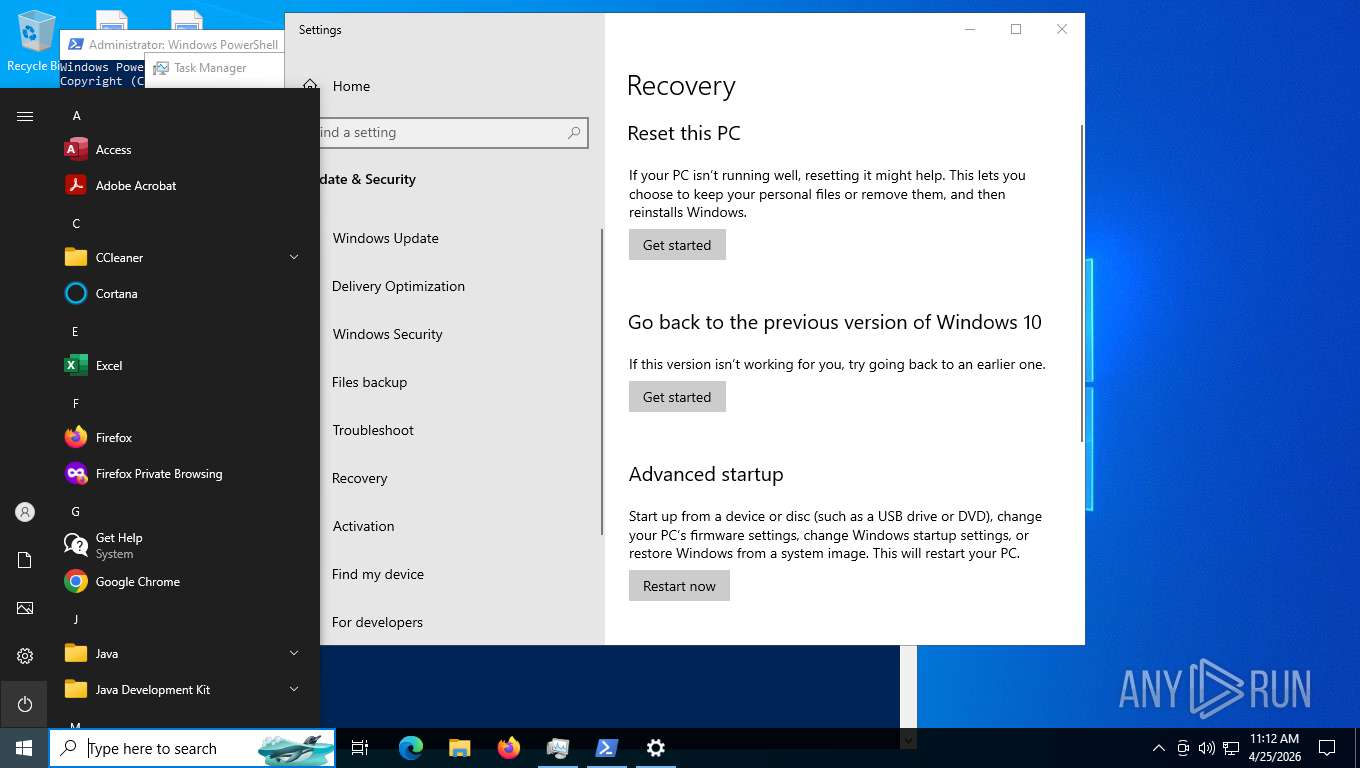Click the Settings gear on the taskbar
The image size is (1360, 768).
tap(656, 748)
